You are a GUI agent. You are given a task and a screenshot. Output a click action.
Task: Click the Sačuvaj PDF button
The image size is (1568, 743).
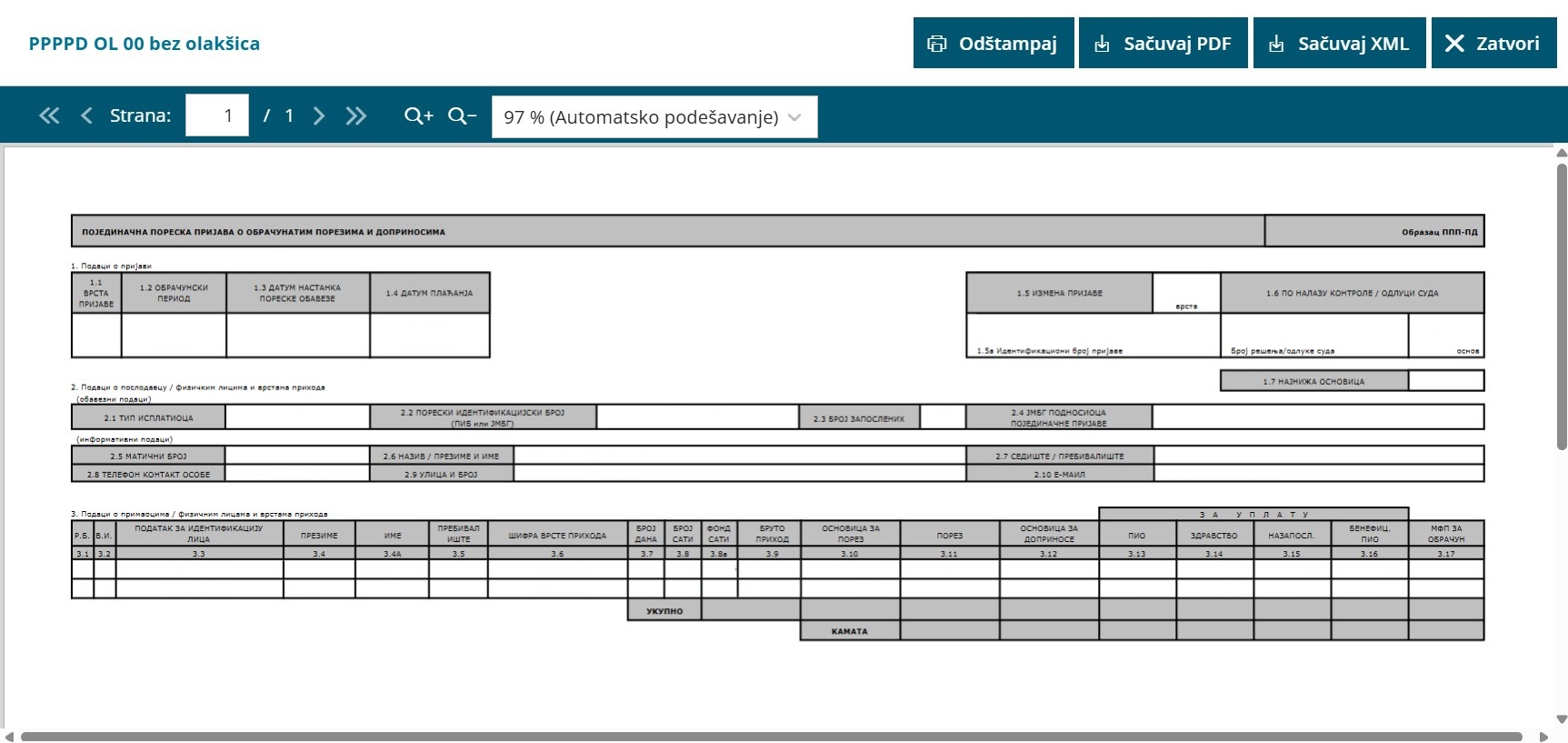tap(1163, 43)
